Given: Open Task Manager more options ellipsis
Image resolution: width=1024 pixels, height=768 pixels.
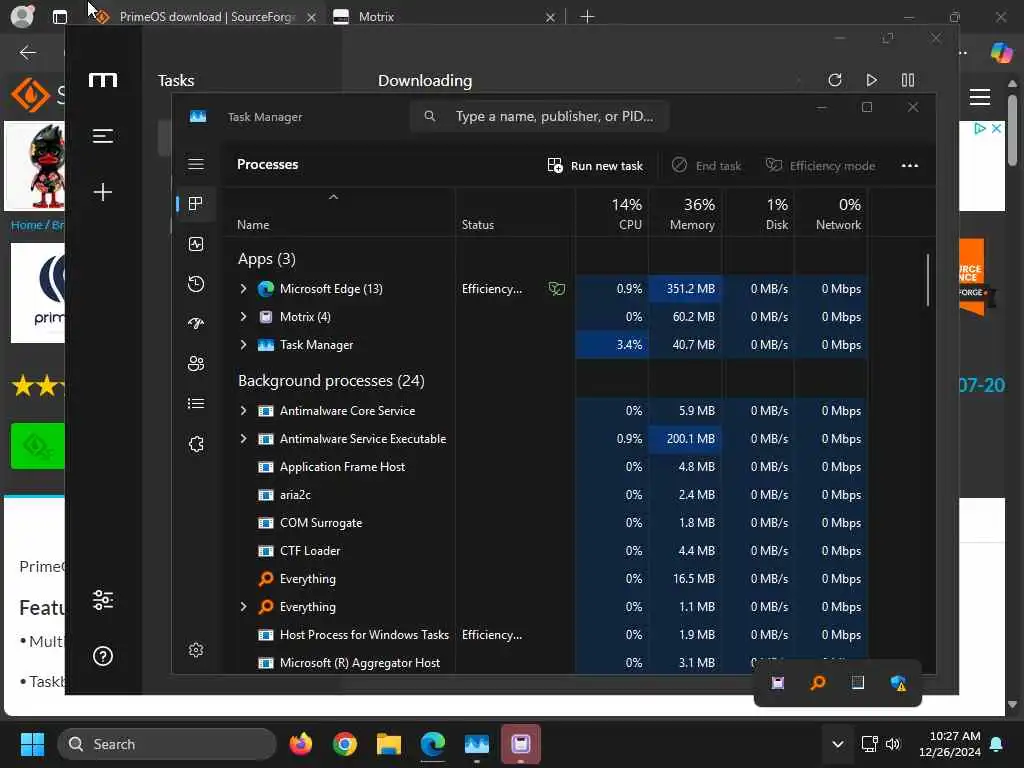Looking at the screenshot, I should tap(910, 166).
